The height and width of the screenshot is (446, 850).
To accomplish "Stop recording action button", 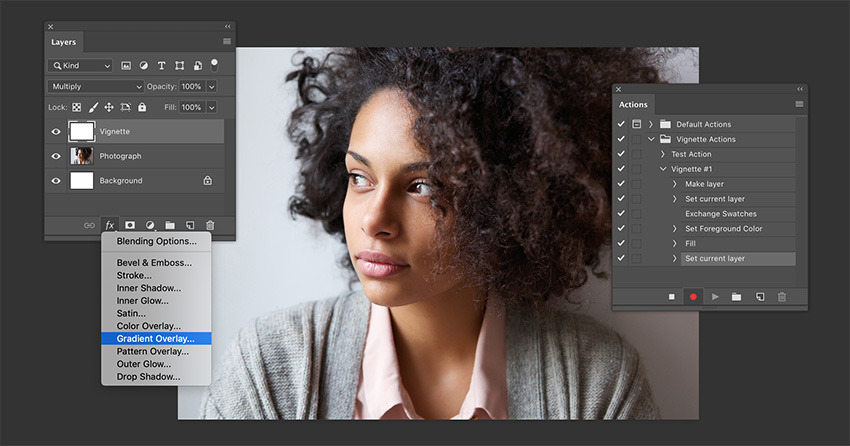I will point(672,297).
